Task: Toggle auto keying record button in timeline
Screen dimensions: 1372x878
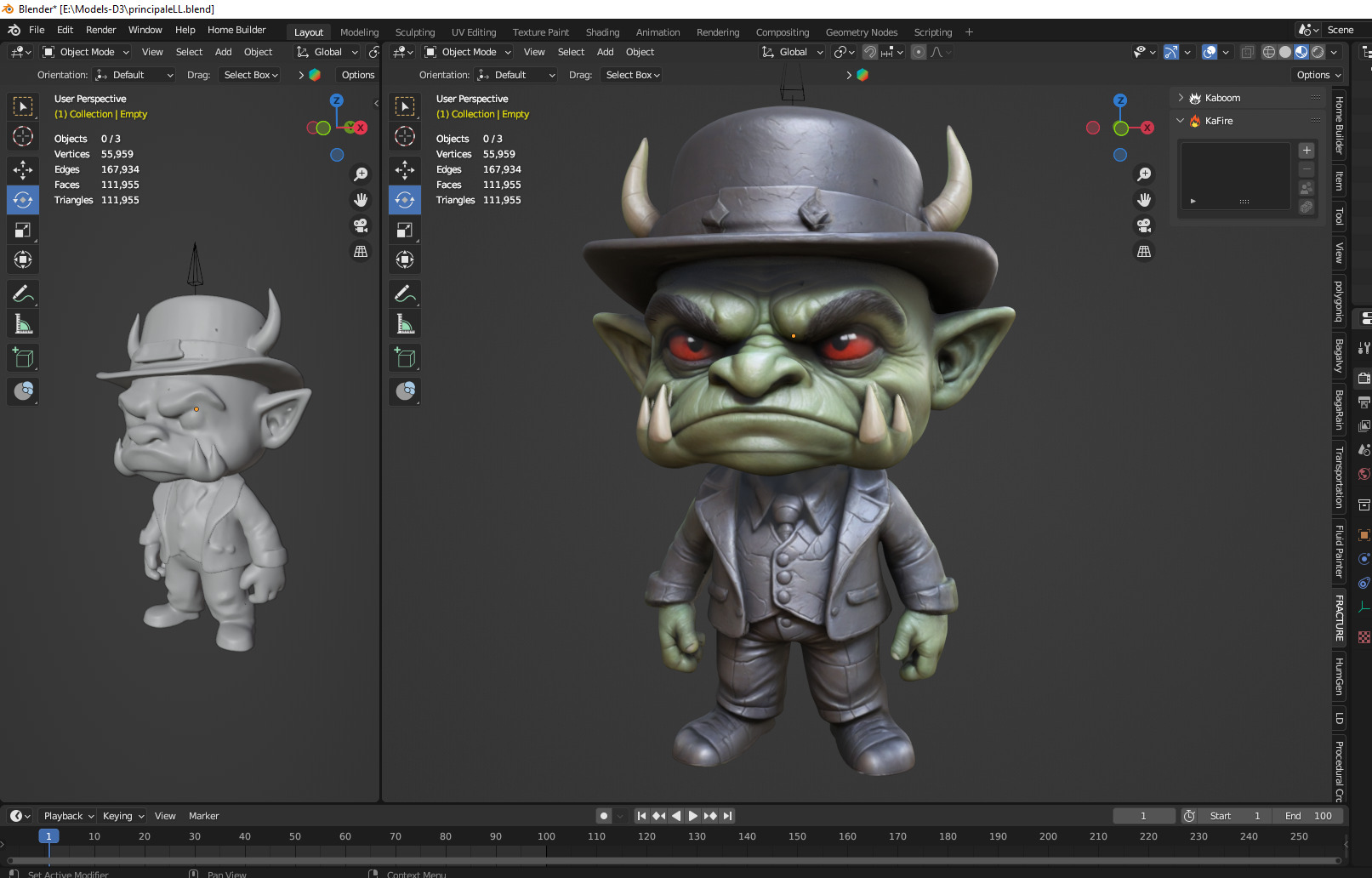Action: (x=604, y=816)
